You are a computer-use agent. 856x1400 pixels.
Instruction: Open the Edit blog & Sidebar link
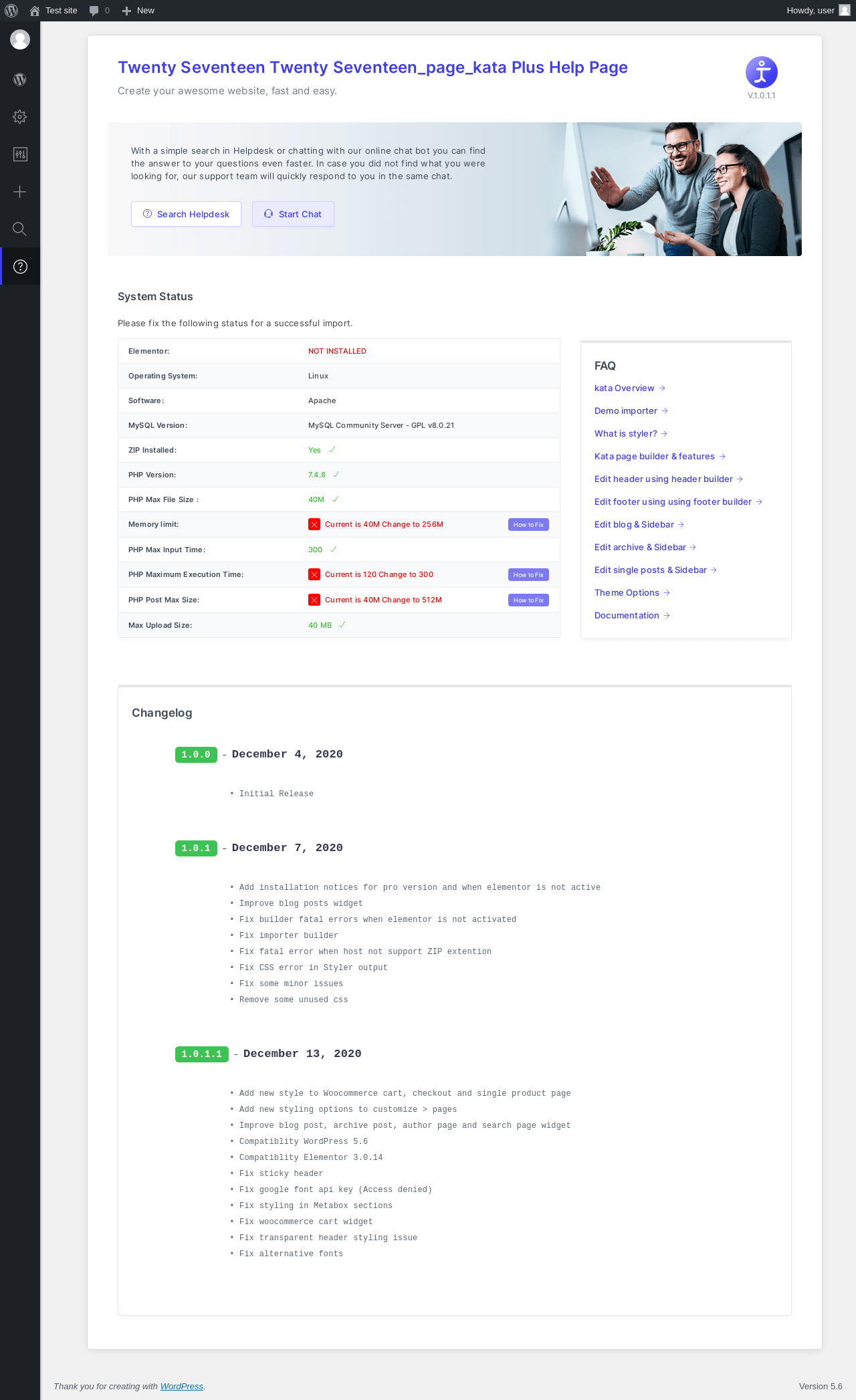[639, 525]
